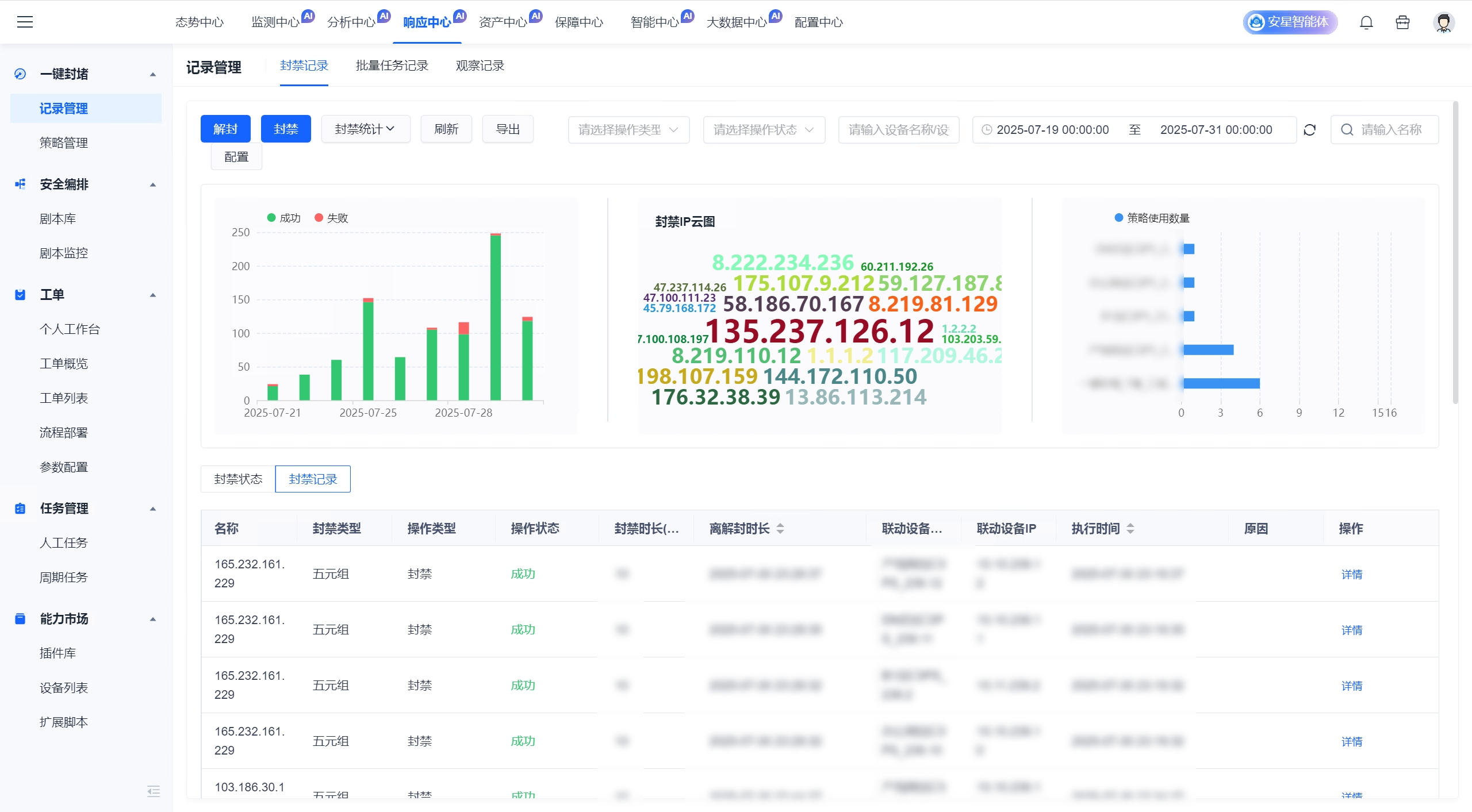
Task: Collapse the 安全编排 sidebar group
Action: coord(153,184)
